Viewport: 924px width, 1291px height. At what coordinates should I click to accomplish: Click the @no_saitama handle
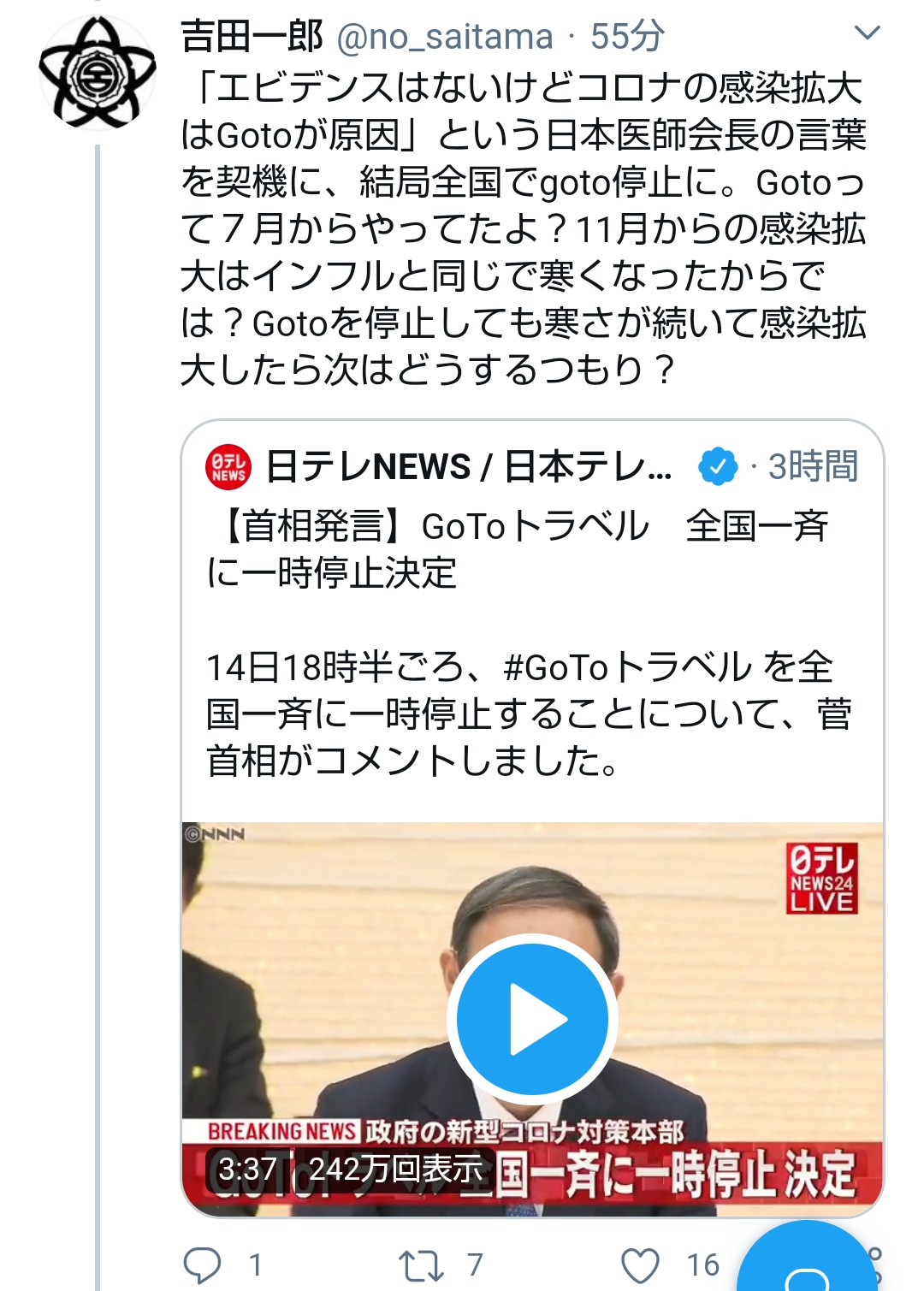pos(445,37)
